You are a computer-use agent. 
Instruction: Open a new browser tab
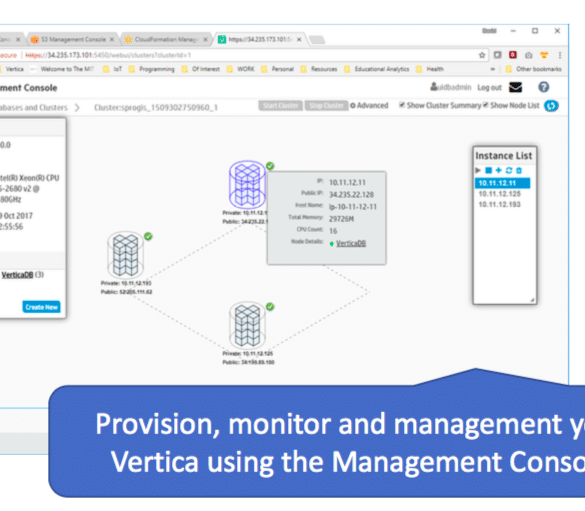[317, 40]
